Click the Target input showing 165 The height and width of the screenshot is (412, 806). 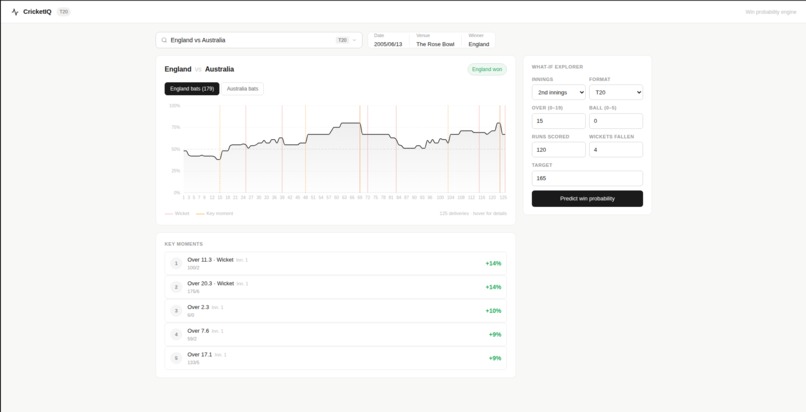[x=587, y=178]
